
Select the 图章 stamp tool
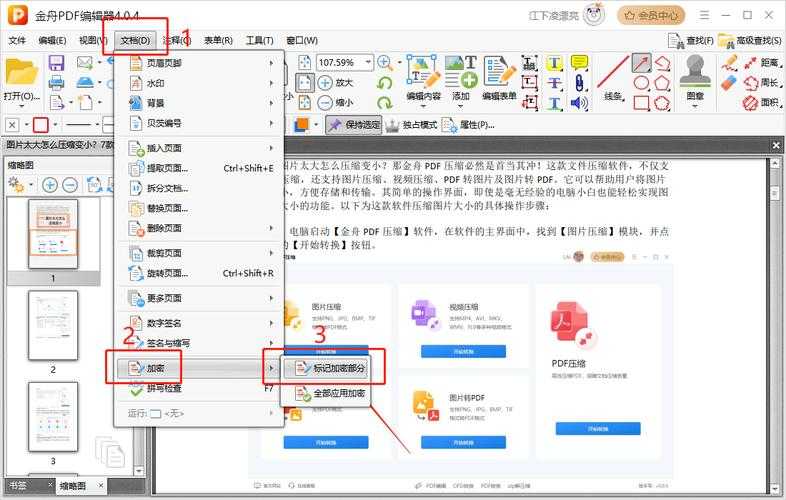click(695, 77)
